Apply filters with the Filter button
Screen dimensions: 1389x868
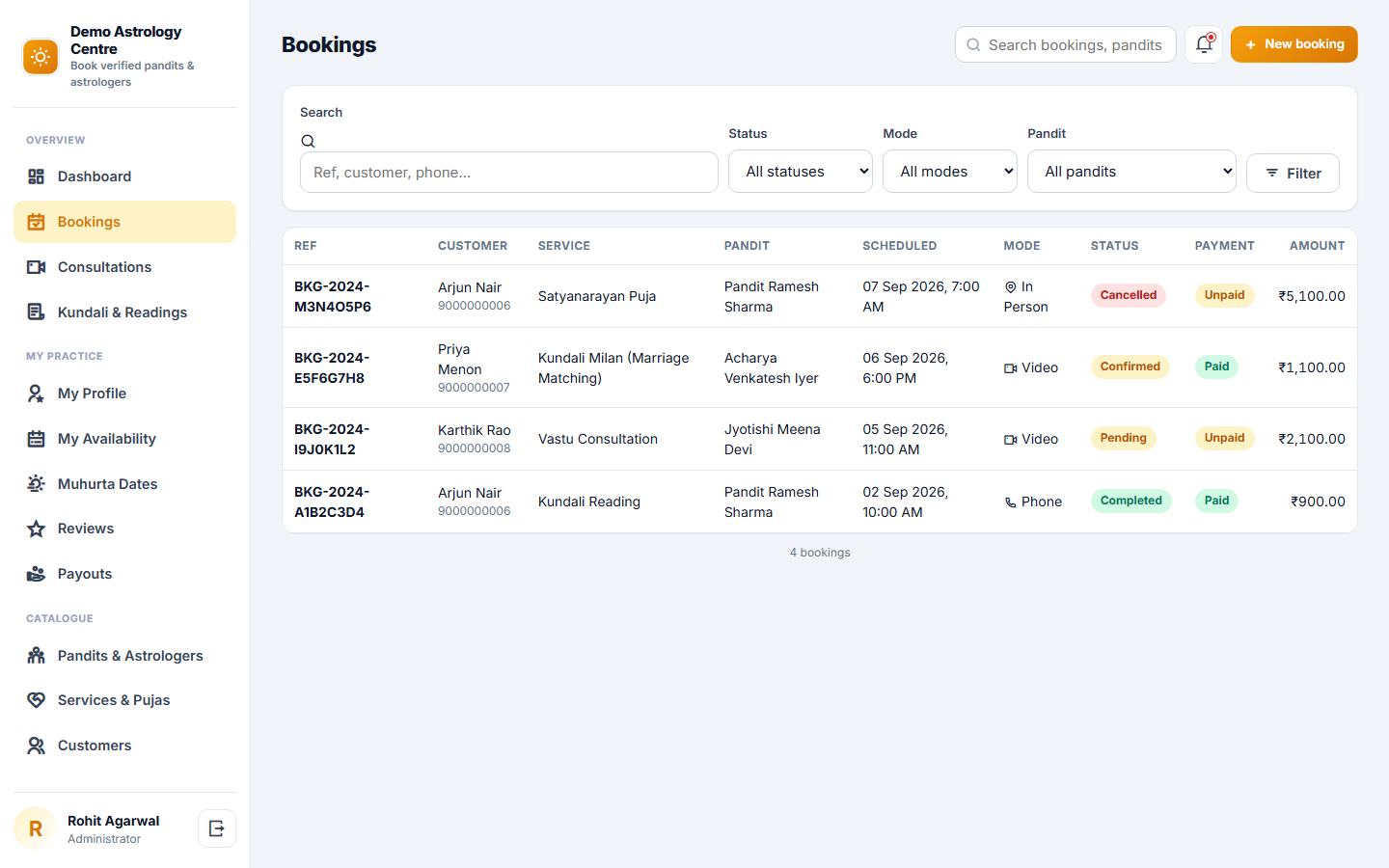pos(1293,174)
